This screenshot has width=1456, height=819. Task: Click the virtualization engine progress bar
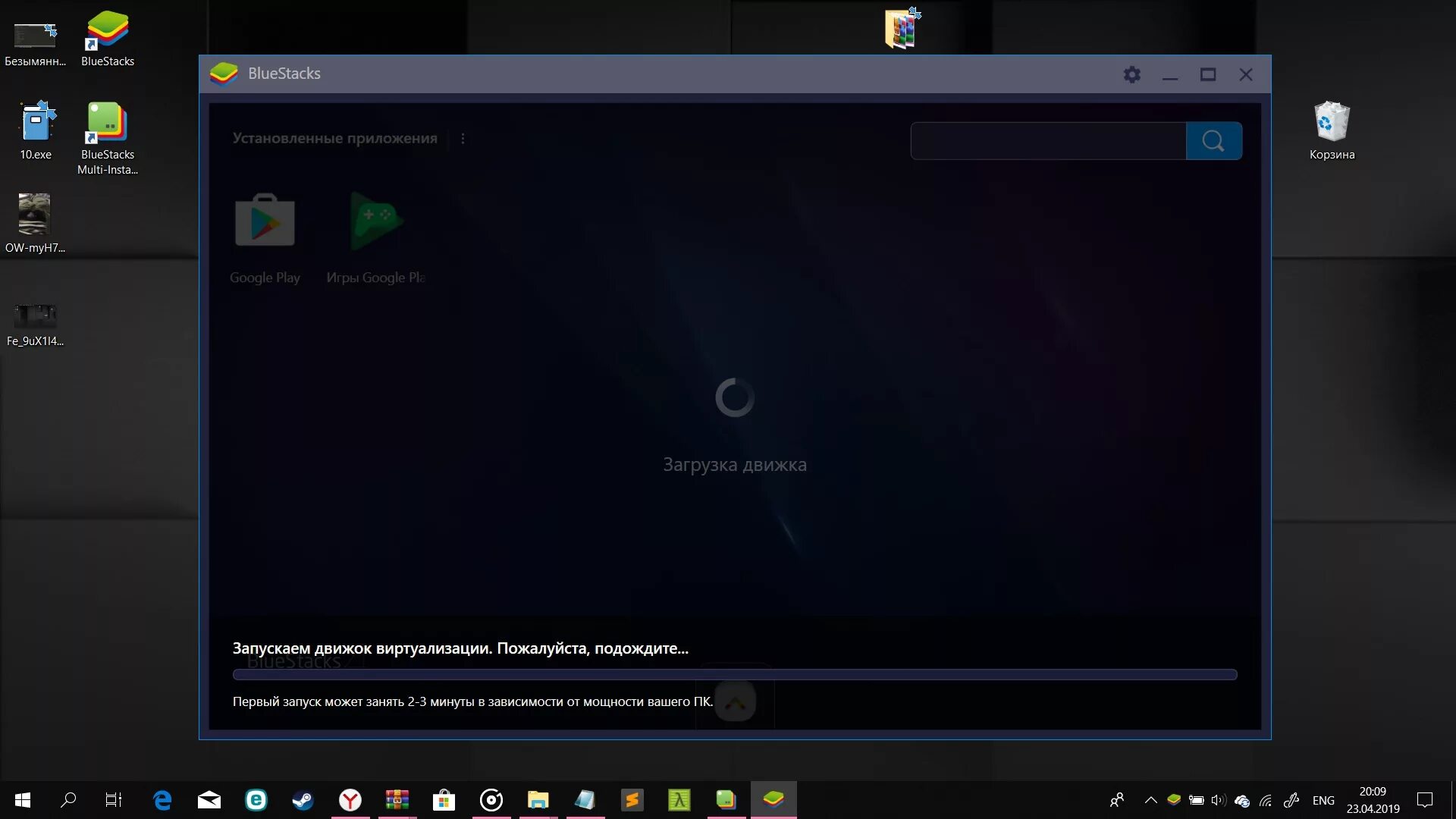pyautogui.click(x=734, y=674)
